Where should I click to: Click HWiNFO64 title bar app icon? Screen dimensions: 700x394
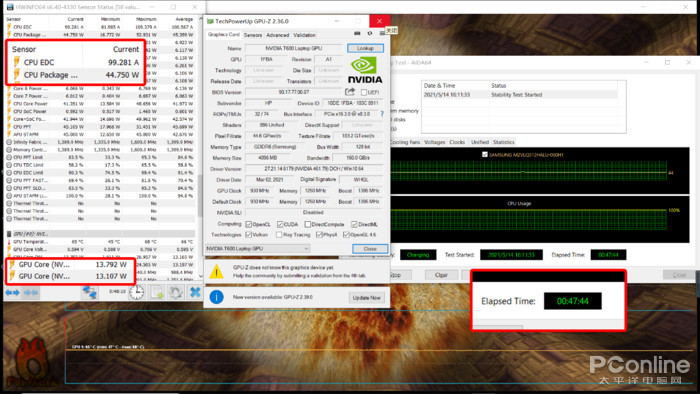coord(10,7)
